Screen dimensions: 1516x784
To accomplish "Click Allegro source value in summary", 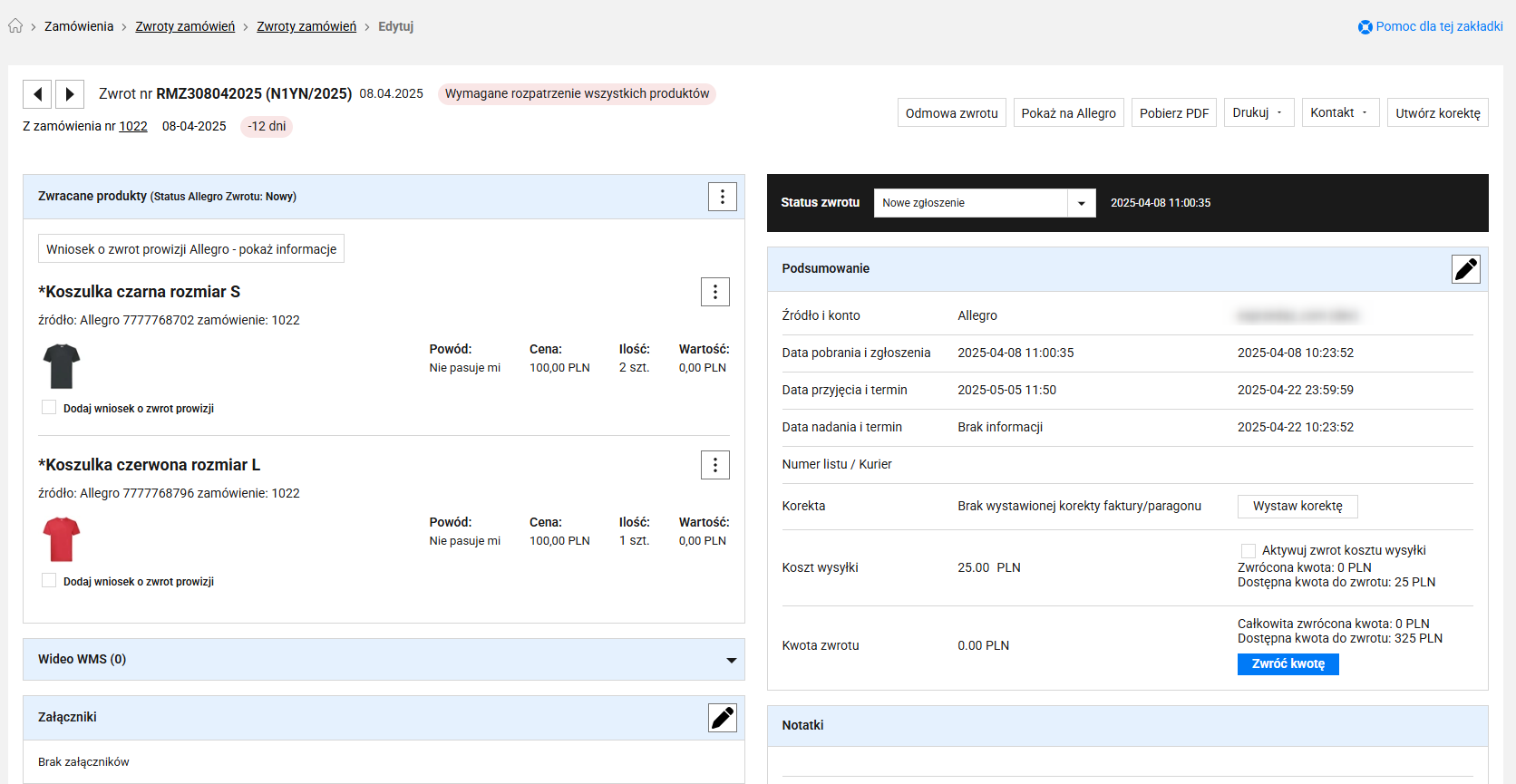I will click(x=977, y=315).
